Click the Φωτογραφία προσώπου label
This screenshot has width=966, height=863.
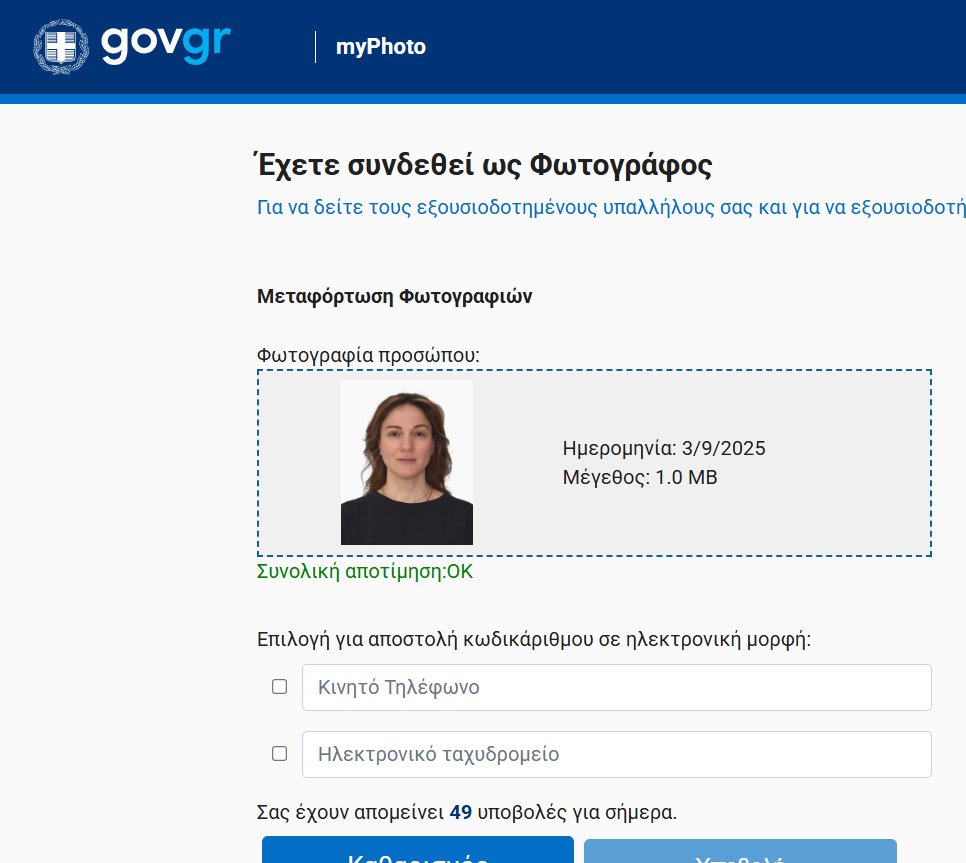(x=368, y=355)
